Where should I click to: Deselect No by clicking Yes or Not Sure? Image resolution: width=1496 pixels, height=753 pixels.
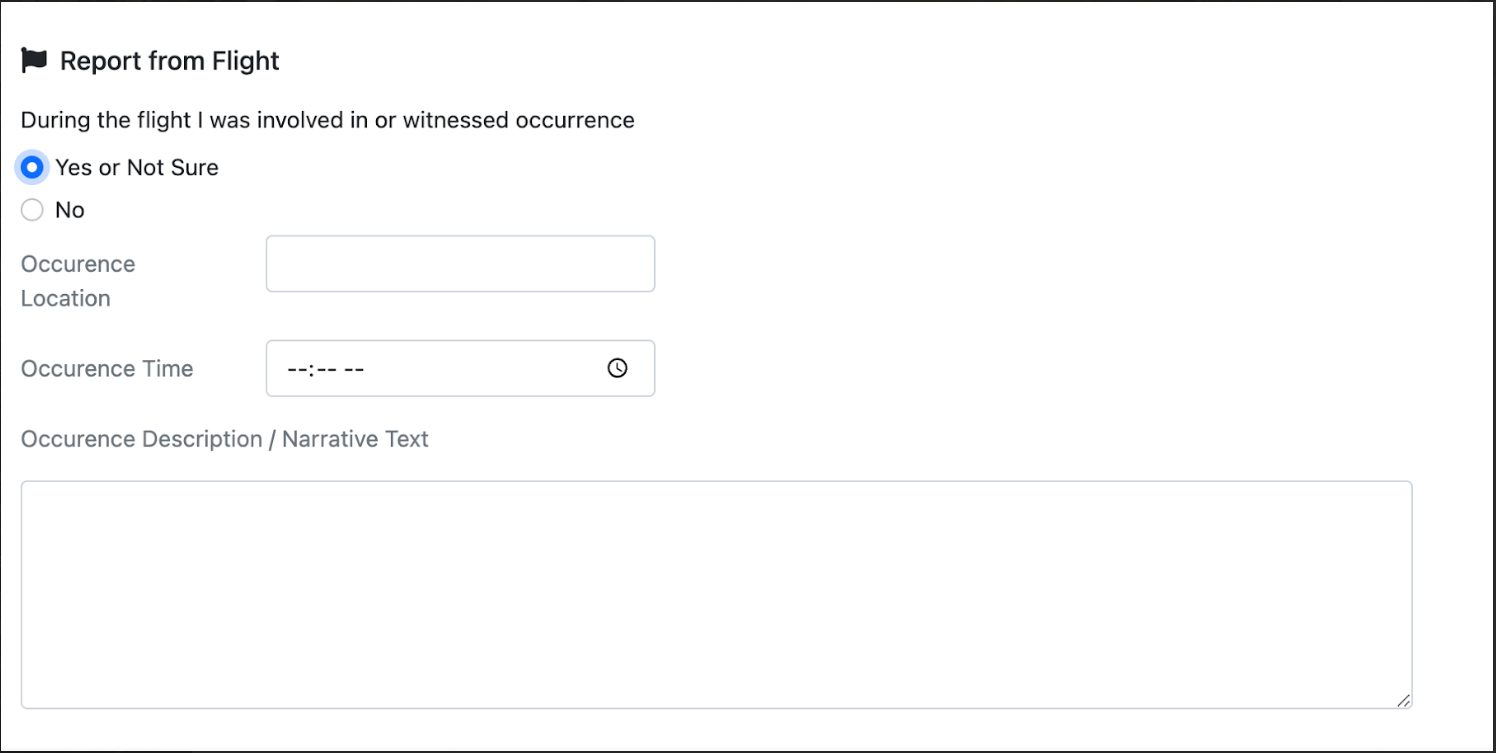point(31,167)
